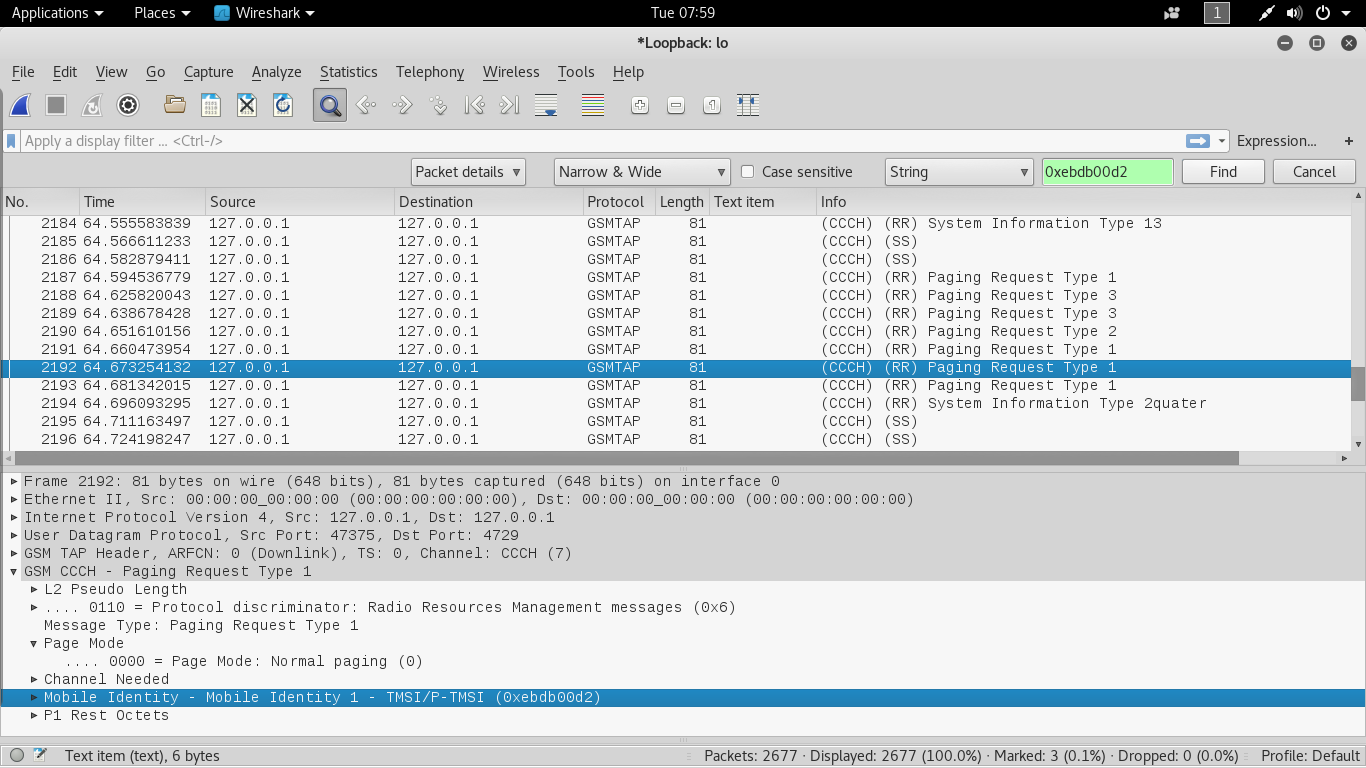Collapse the GSM CCCH Paging Request section

click(14, 571)
